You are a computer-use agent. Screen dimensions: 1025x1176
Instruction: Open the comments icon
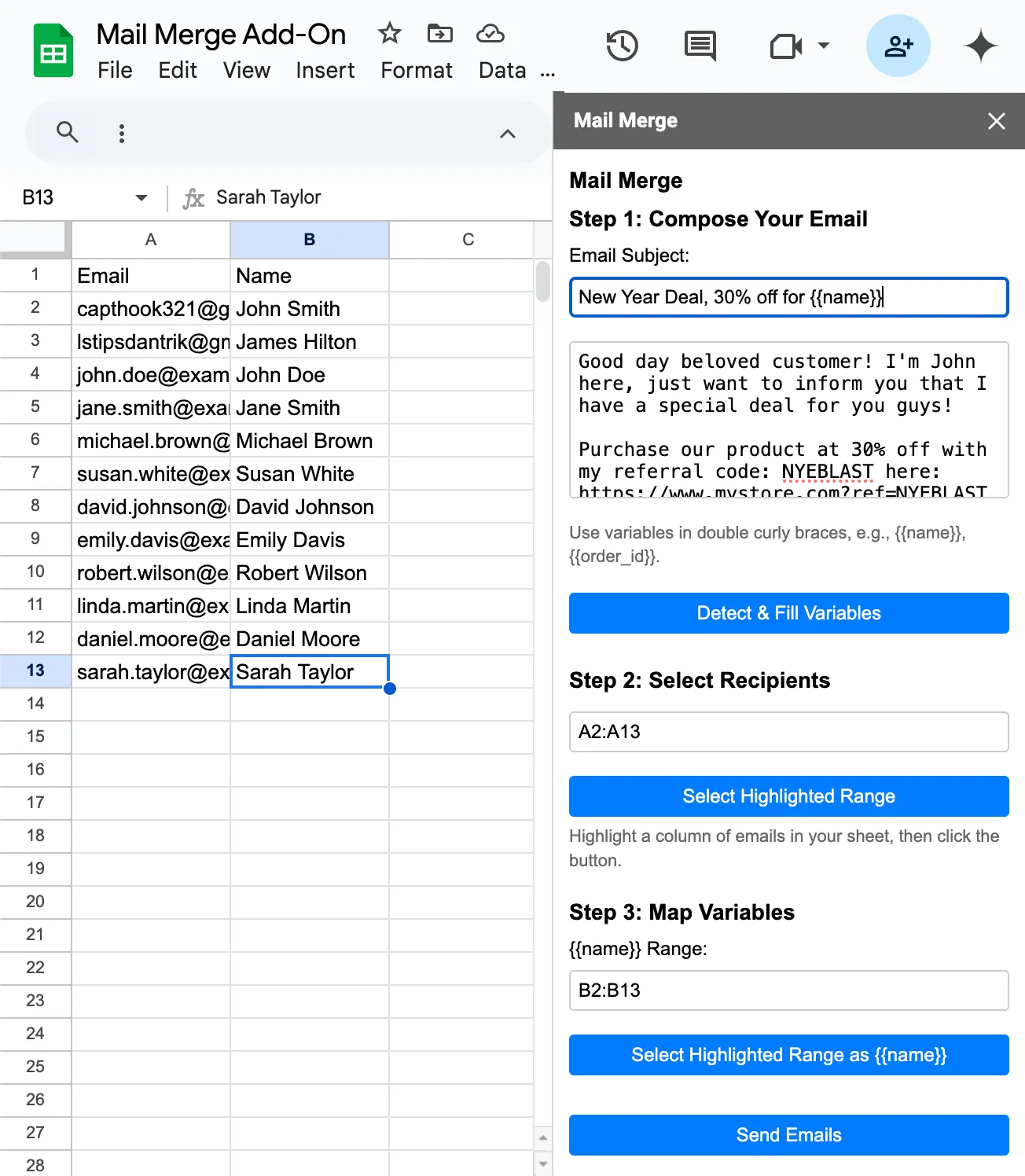click(x=700, y=46)
